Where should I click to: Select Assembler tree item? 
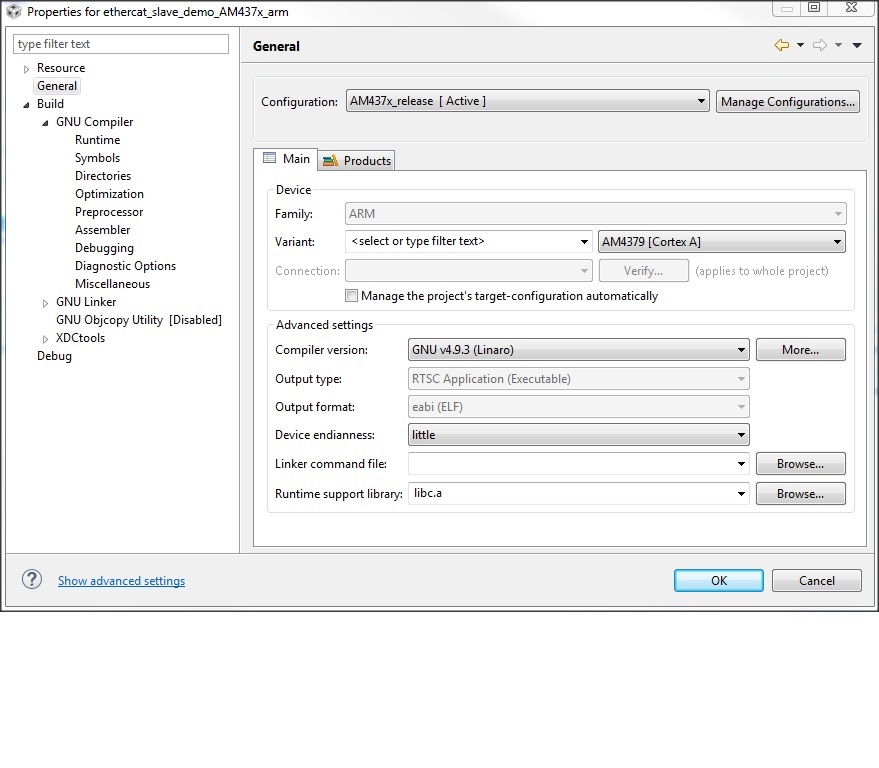tap(103, 230)
